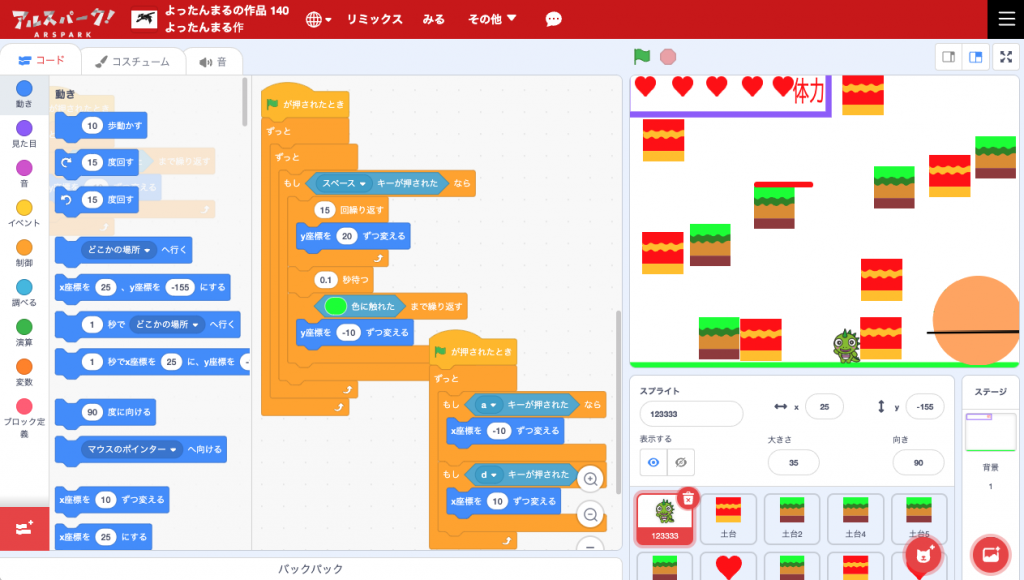The width and height of the screenshot is (1024, 580).
Task: Select the イベント (Events) block category
Action: (24, 213)
